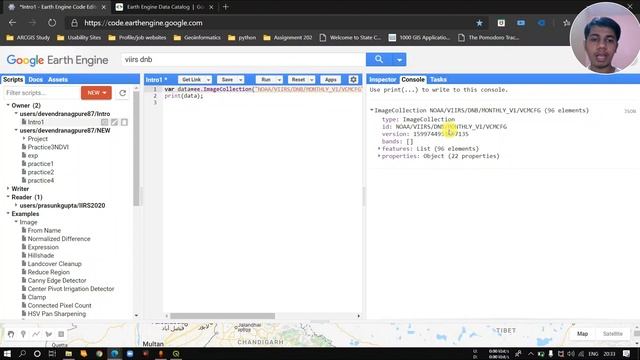This screenshot has height=360, width=640.
Task: Collapse the Examples tree node
Action: [x=8, y=214]
